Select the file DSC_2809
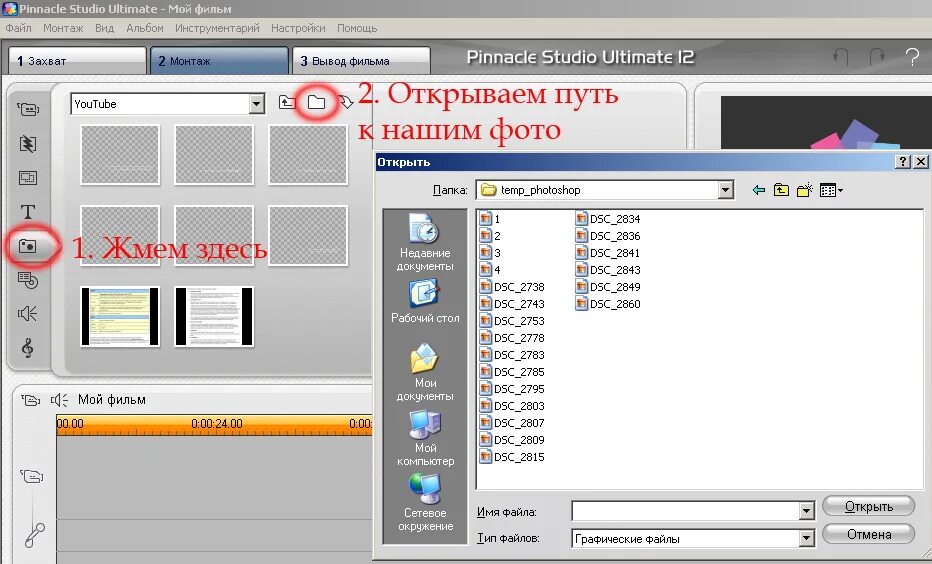 coord(512,440)
